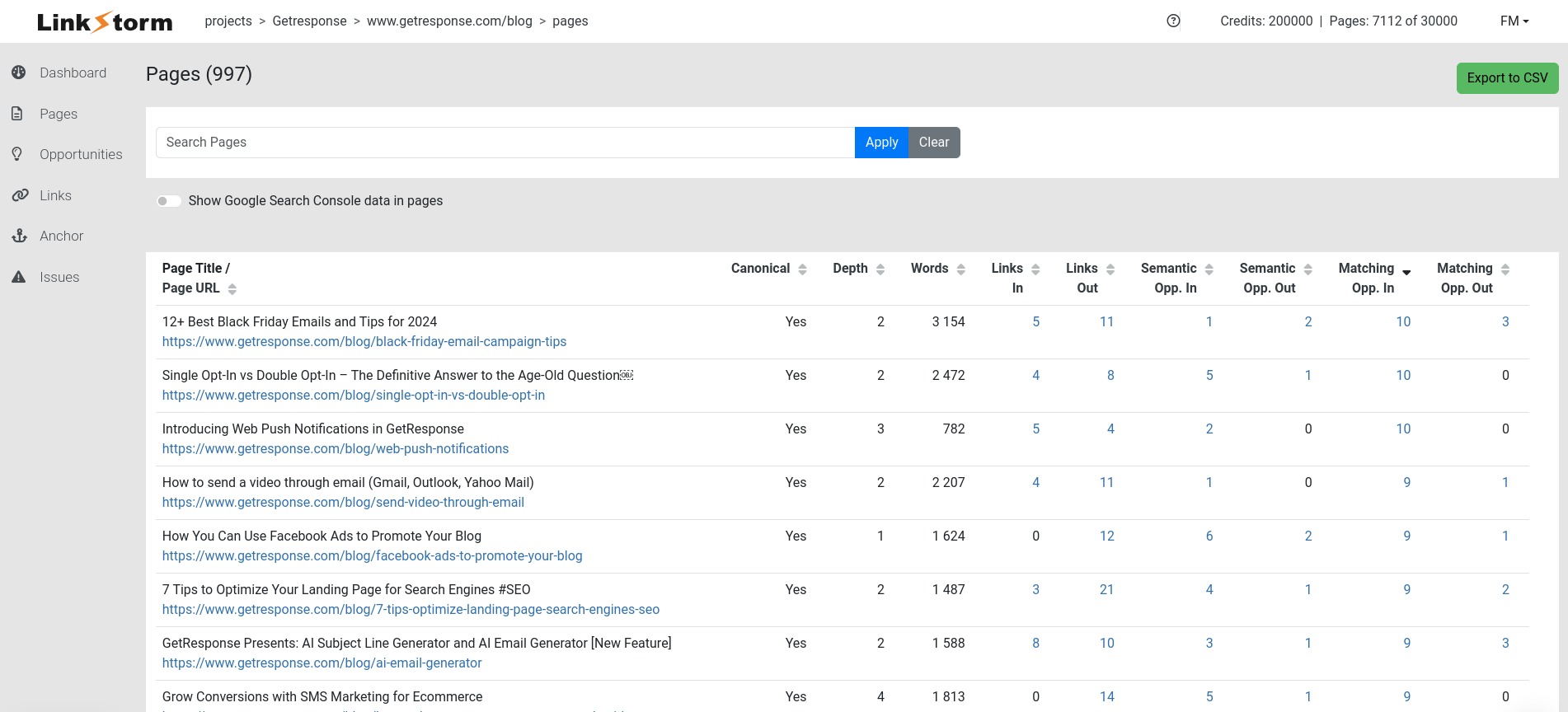Screen dimensions: 1568x712
Task: Open the FM user account dropdown
Action: click(x=1514, y=21)
